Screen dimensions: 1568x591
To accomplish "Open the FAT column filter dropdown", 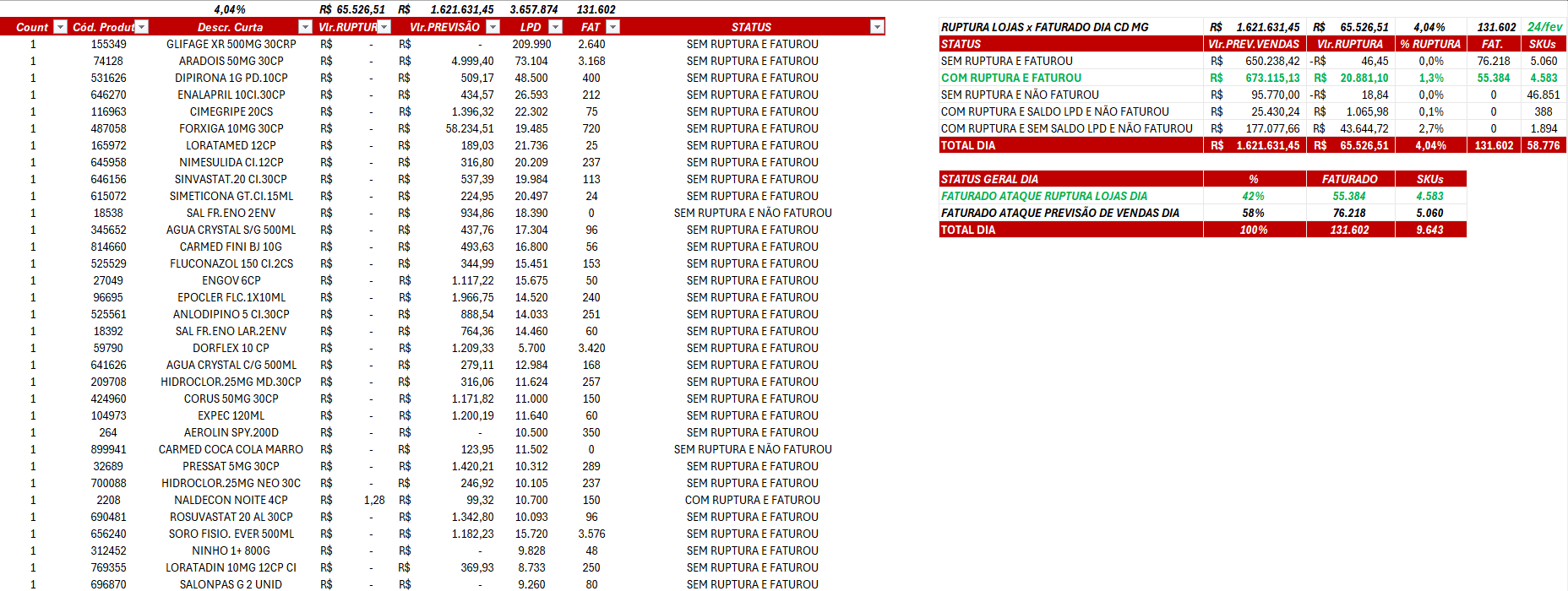I will coord(613,27).
